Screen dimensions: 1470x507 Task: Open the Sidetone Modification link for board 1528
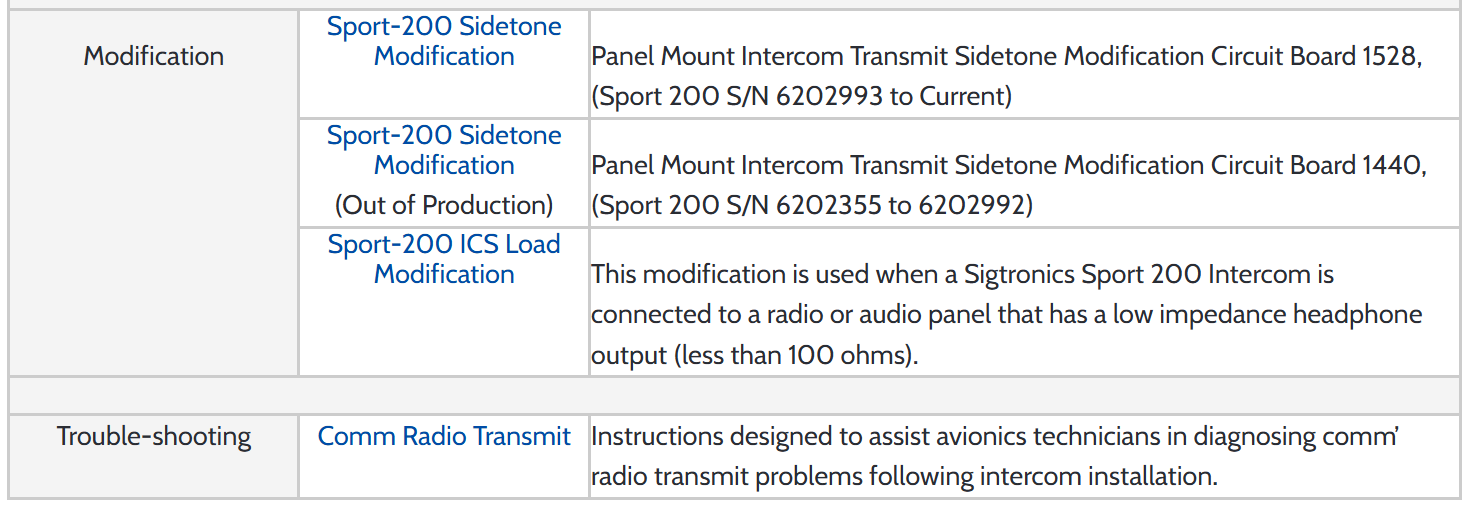click(x=444, y=41)
